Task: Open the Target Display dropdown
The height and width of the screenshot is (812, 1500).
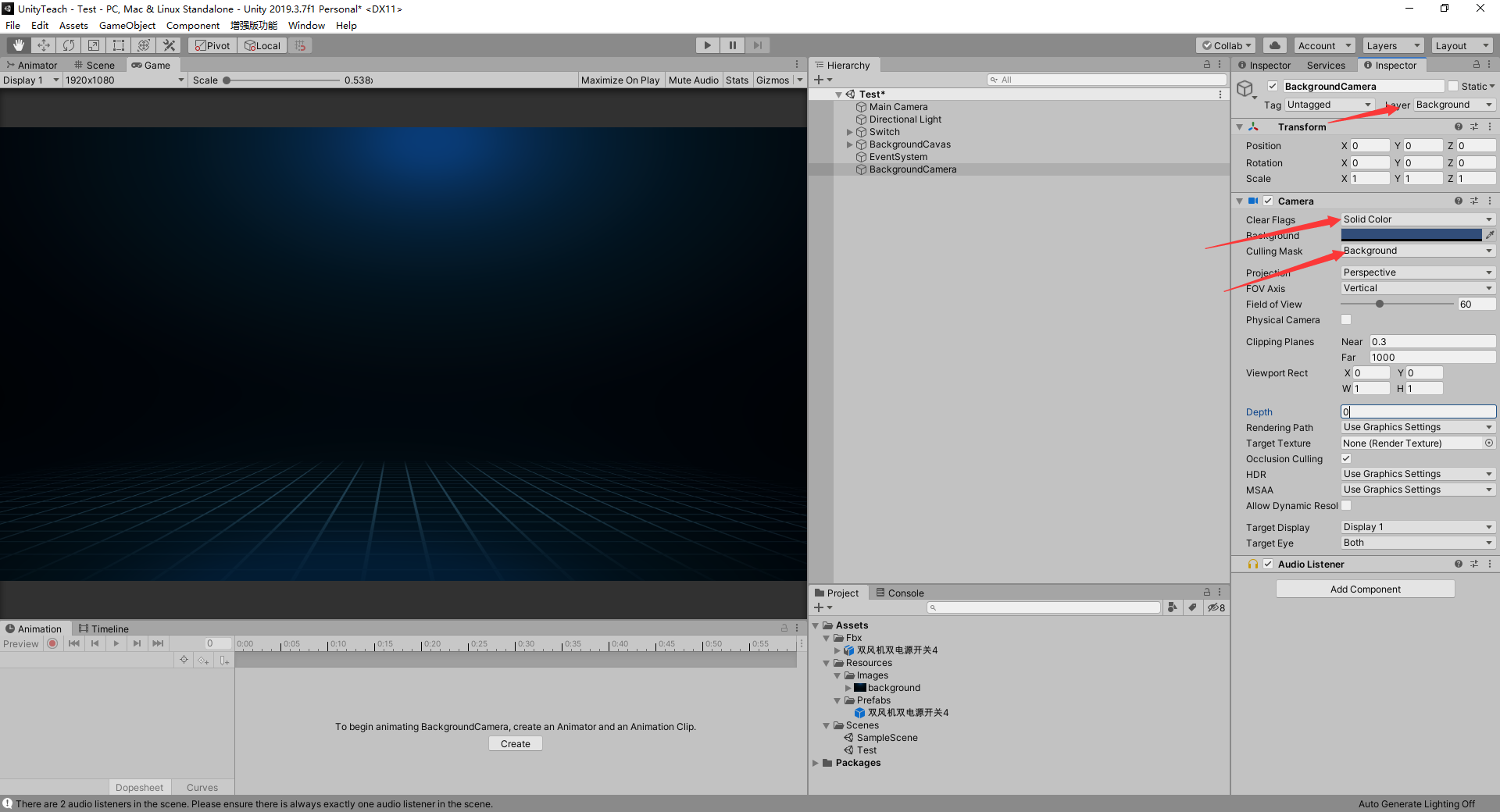Action: [1418, 527]
